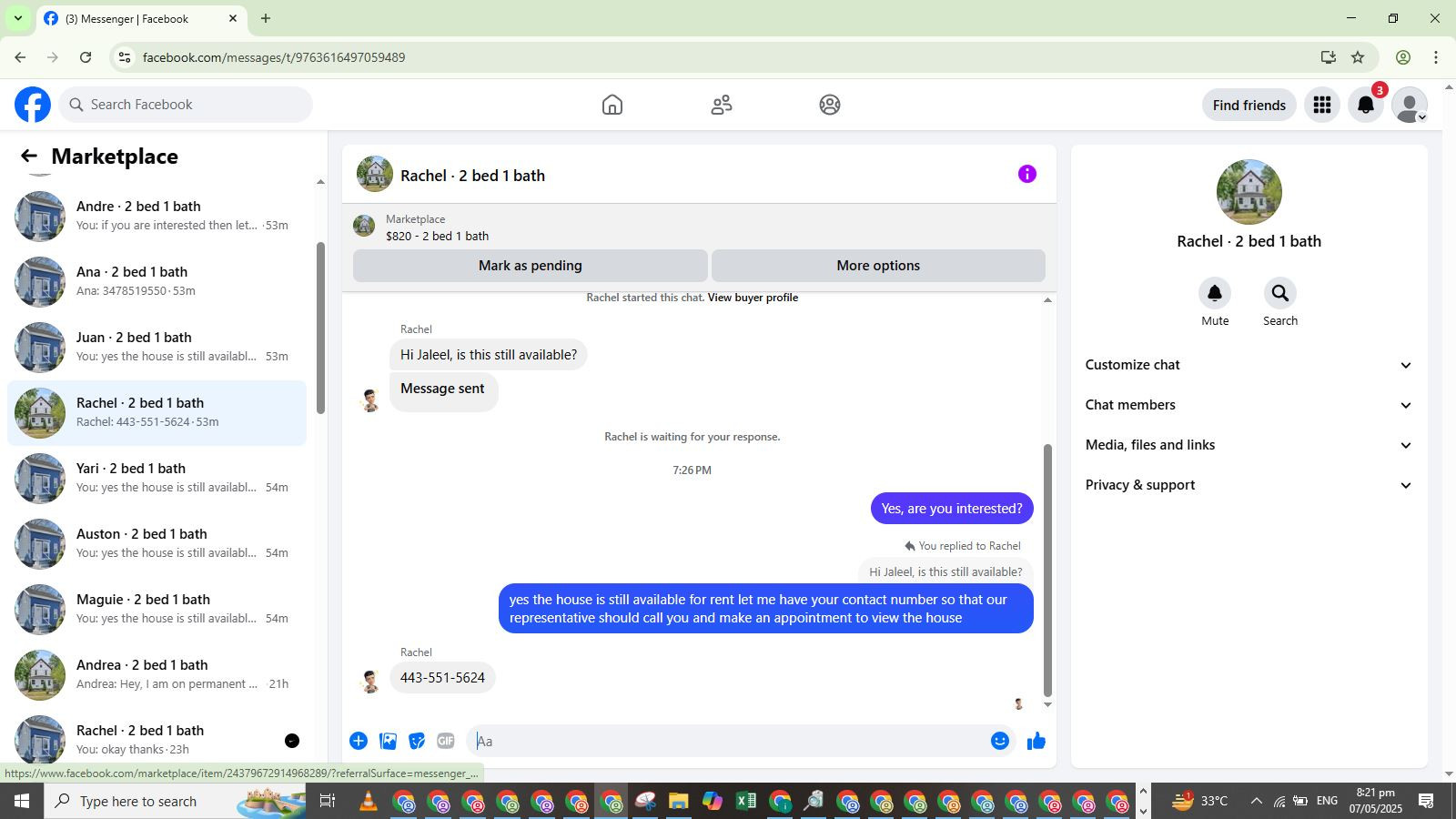1456x819 pixels.
Task: Open View buyer profile link
Action: pyautogui.click(x=753, y=298)
